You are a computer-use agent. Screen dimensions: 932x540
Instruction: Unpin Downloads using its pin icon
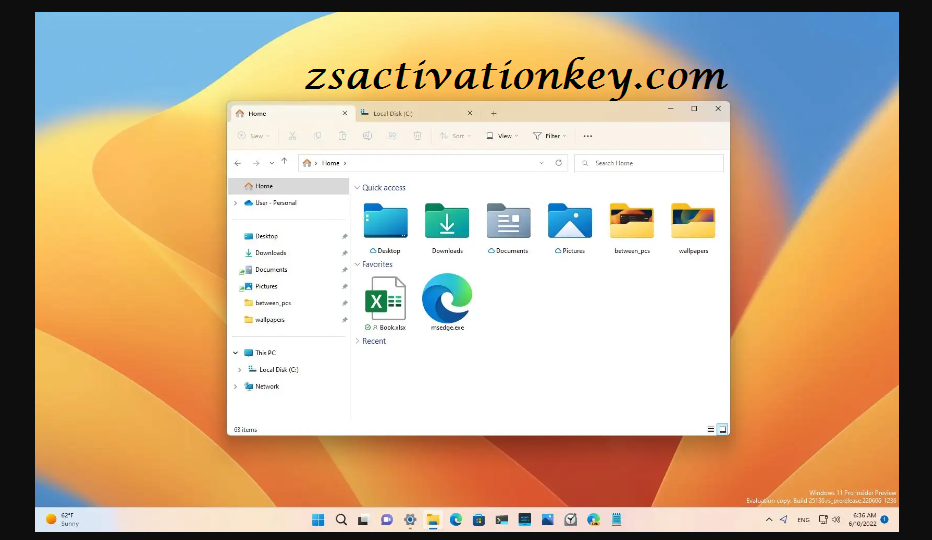click(344, 253)
